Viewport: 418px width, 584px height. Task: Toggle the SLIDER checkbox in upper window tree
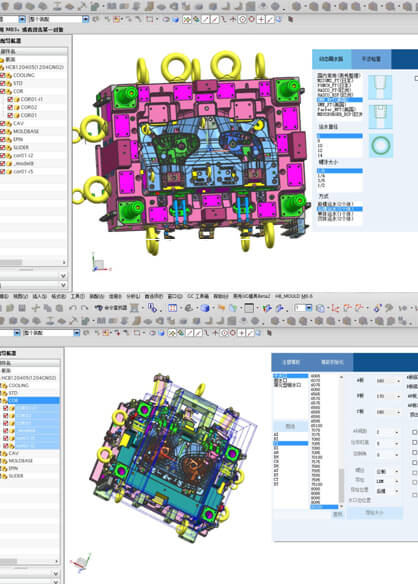click(3, 147)
